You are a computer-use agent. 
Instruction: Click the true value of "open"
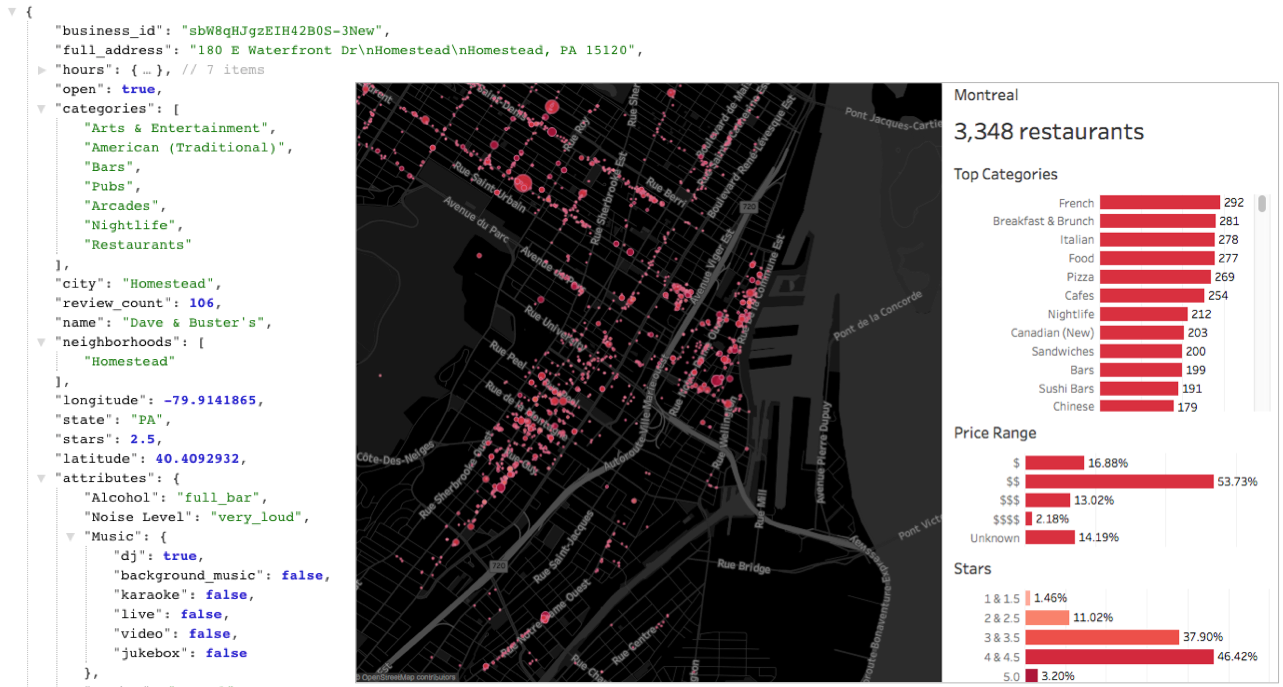(x=140, y=89)
